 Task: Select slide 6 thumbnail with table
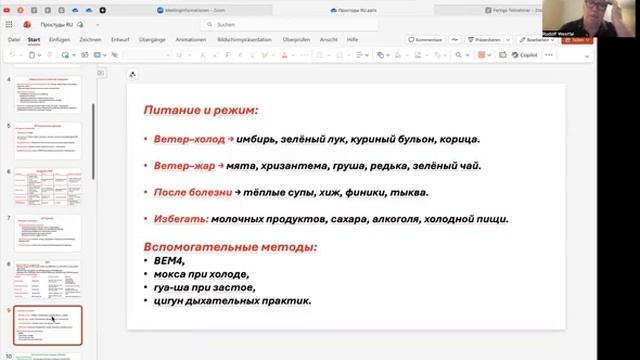(48, 187)
